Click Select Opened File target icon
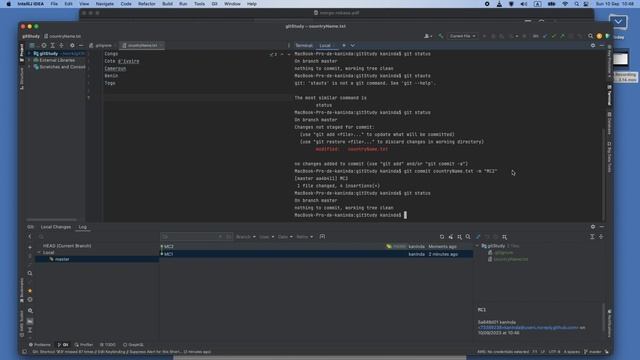 [44, 45]
